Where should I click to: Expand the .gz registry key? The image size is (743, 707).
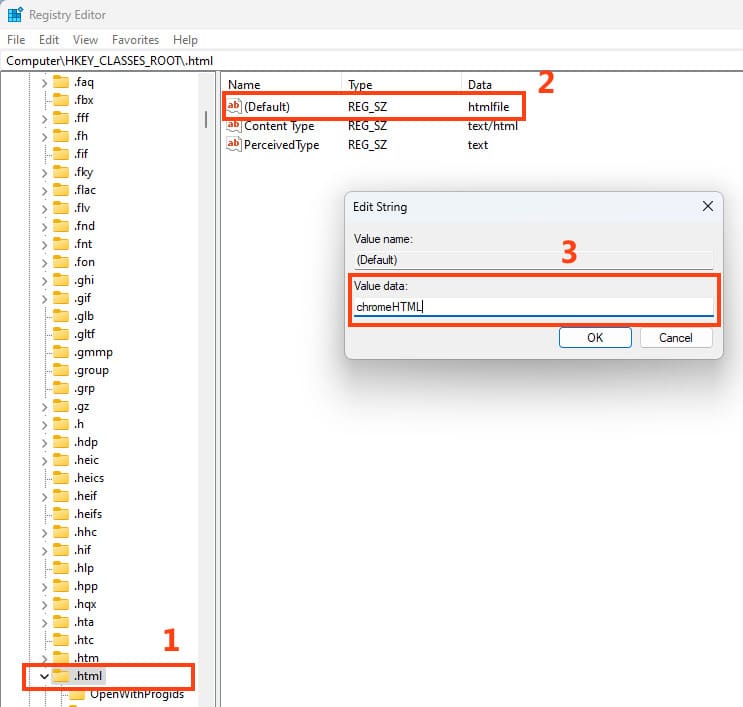coord(44,406)
